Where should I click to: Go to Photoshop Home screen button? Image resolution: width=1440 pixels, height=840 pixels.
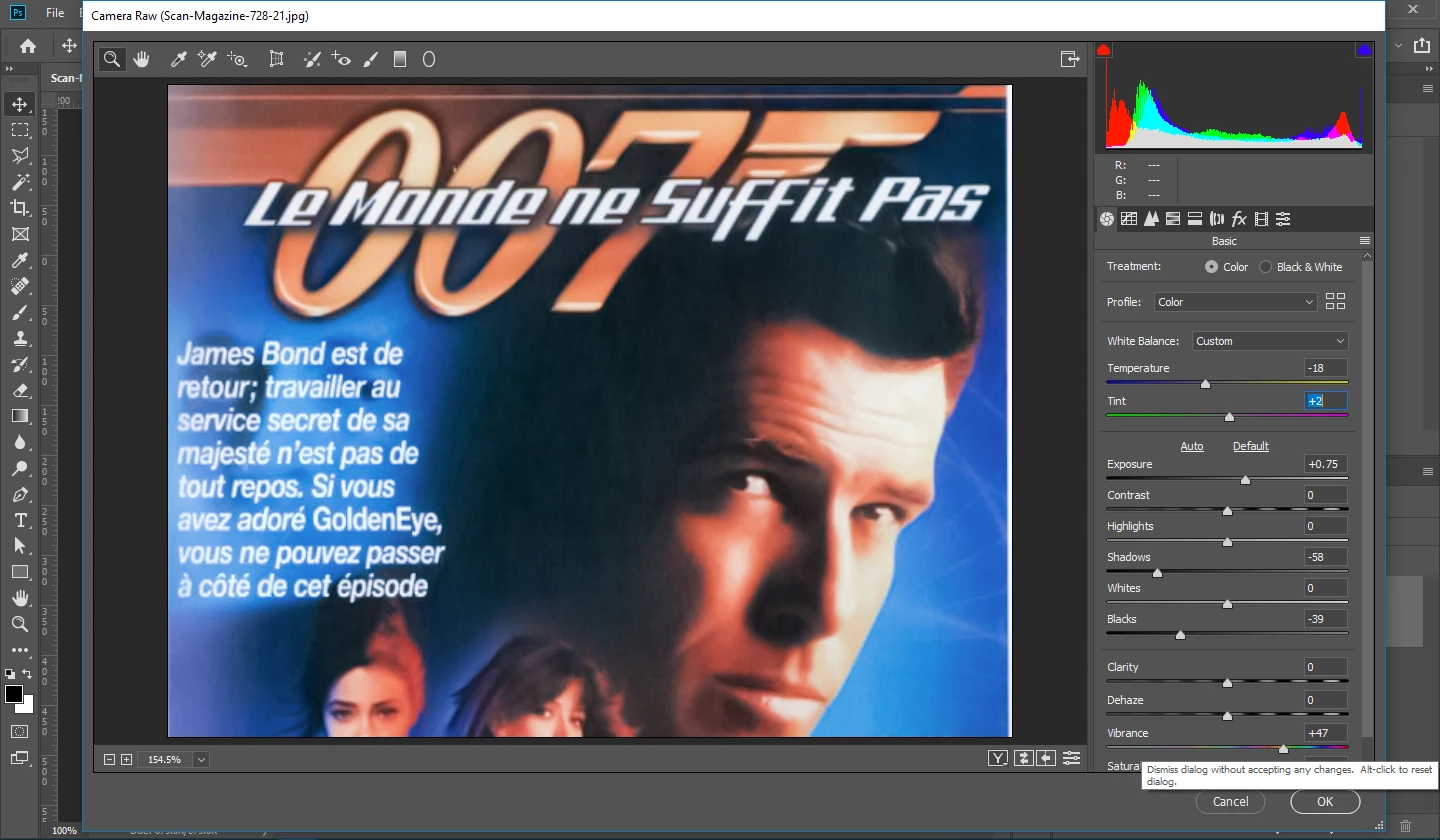28,46
